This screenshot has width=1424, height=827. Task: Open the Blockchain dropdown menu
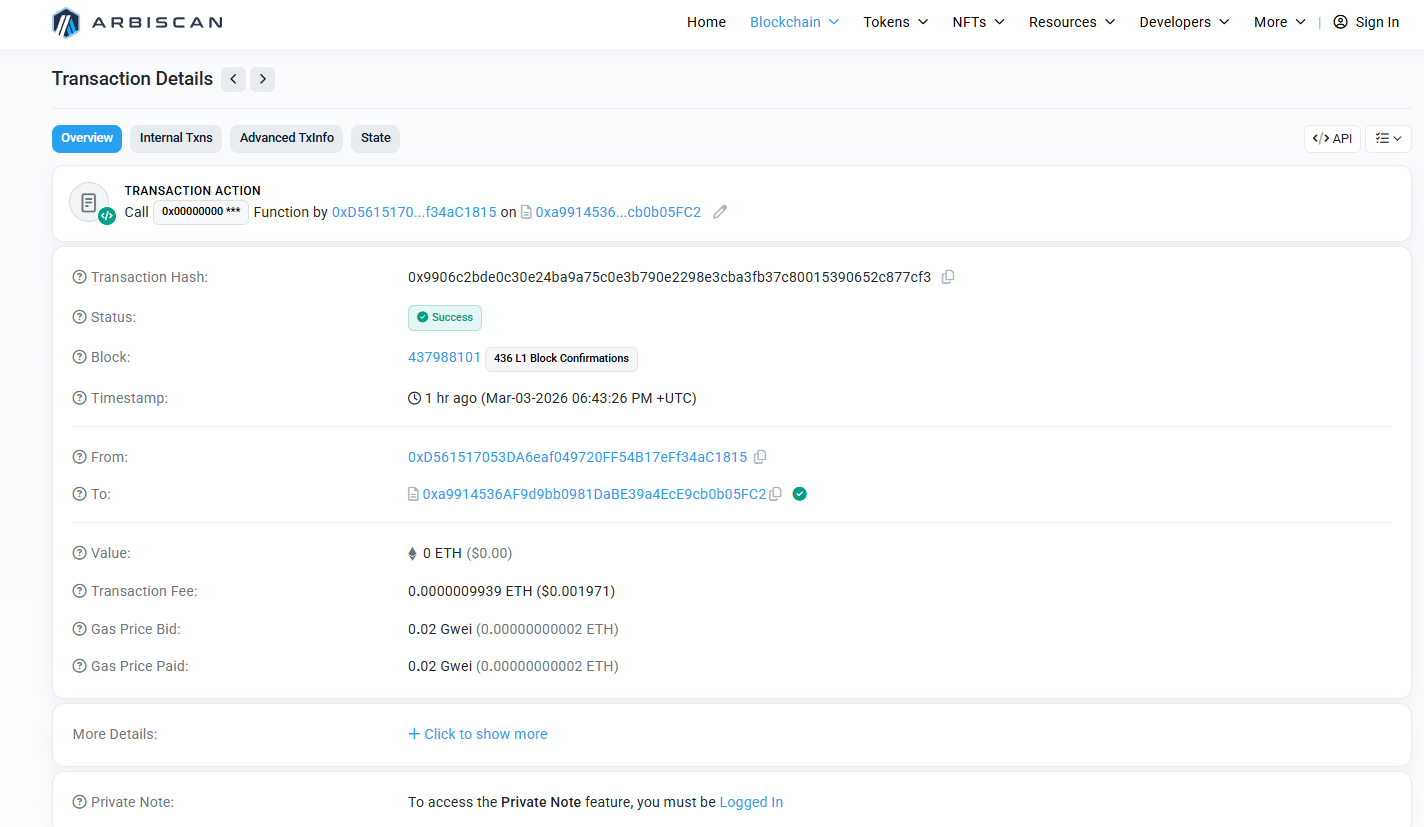[794, 22]
